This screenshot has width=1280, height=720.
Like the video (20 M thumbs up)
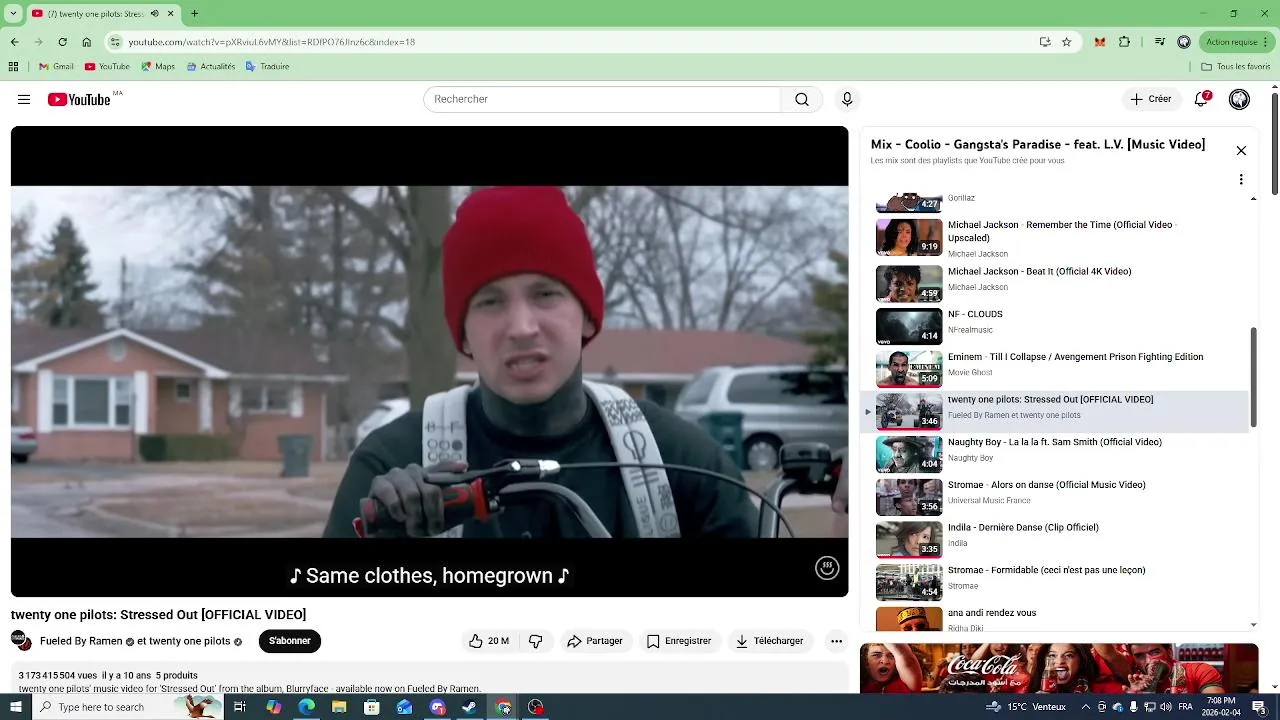(489, 641)
